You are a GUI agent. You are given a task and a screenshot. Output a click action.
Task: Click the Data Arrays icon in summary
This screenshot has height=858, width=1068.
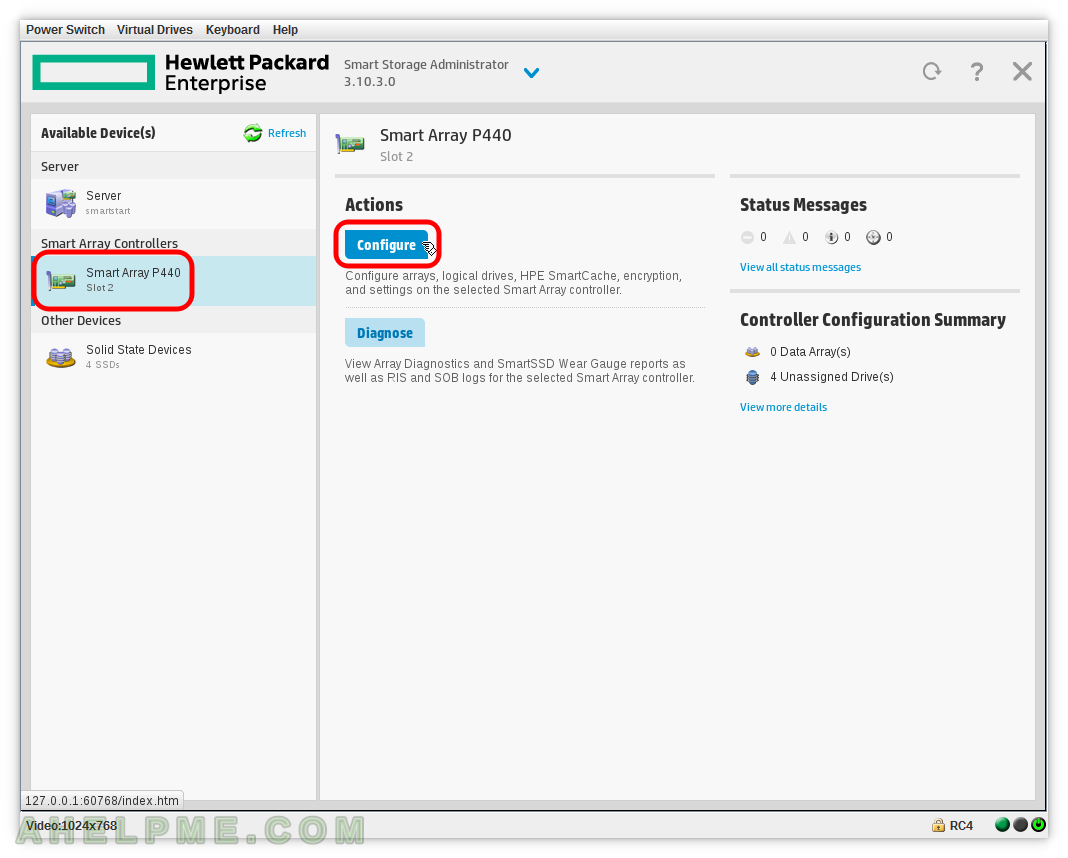tap(752, 352)
